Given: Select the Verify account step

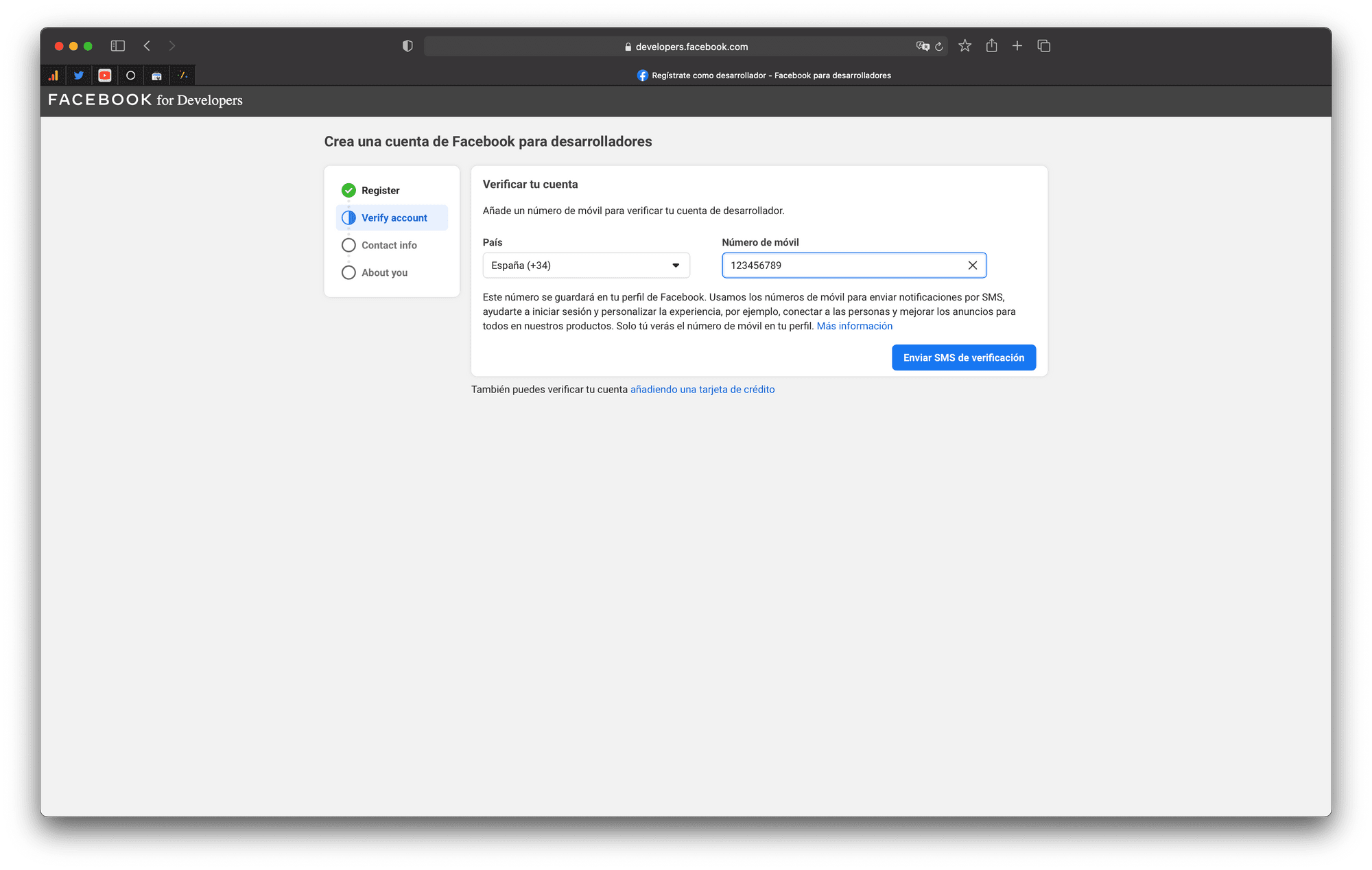Looking at the screenshot, I should (392, 217).
